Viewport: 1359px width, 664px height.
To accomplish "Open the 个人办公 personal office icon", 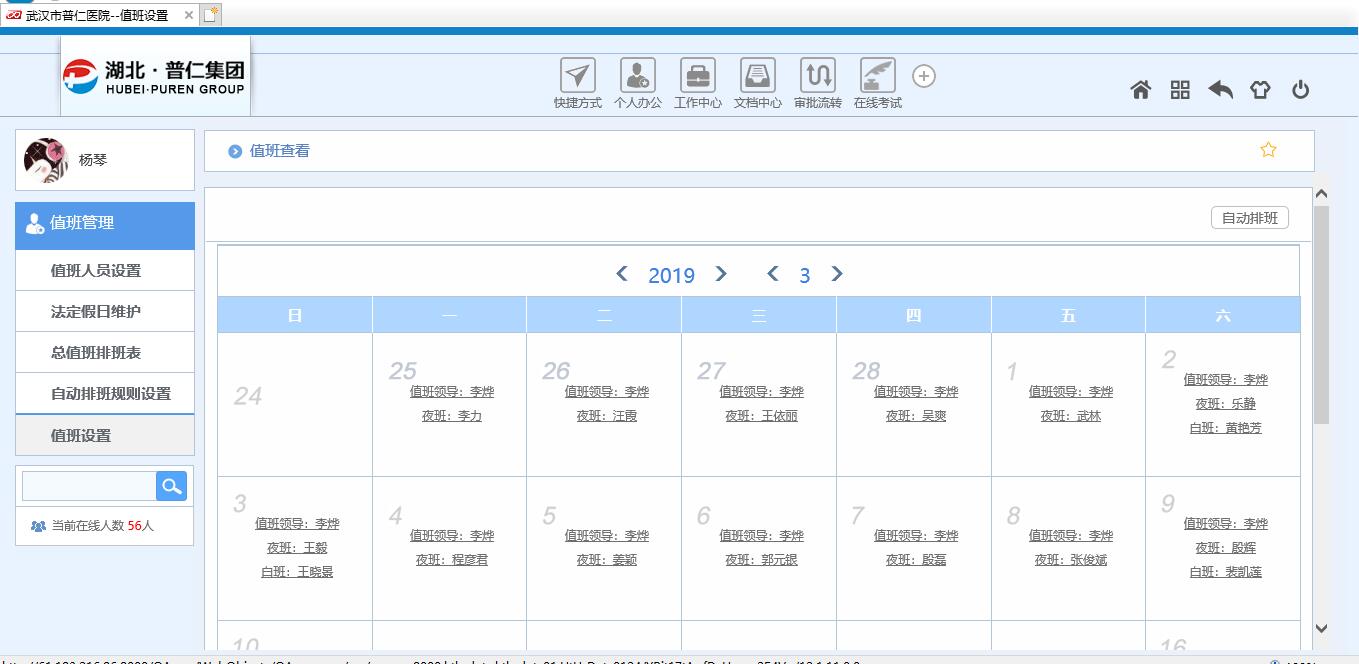I will 637,77.
